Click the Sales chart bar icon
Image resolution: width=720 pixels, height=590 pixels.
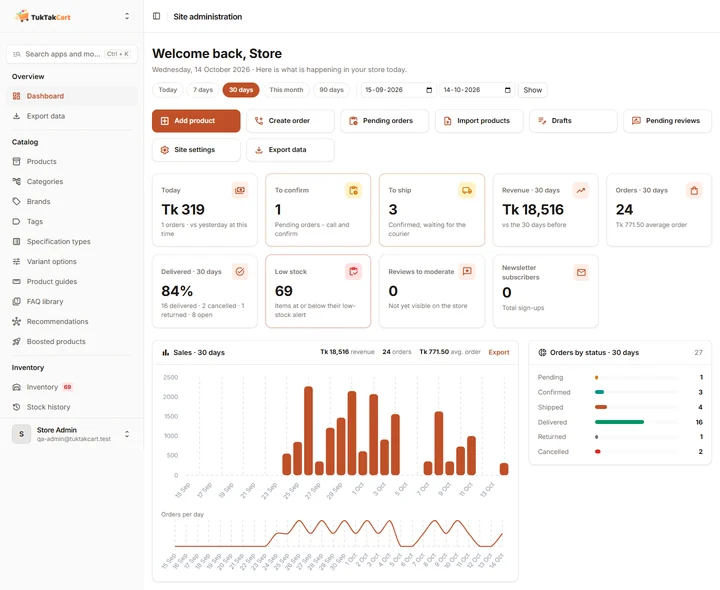coord(165,353)
